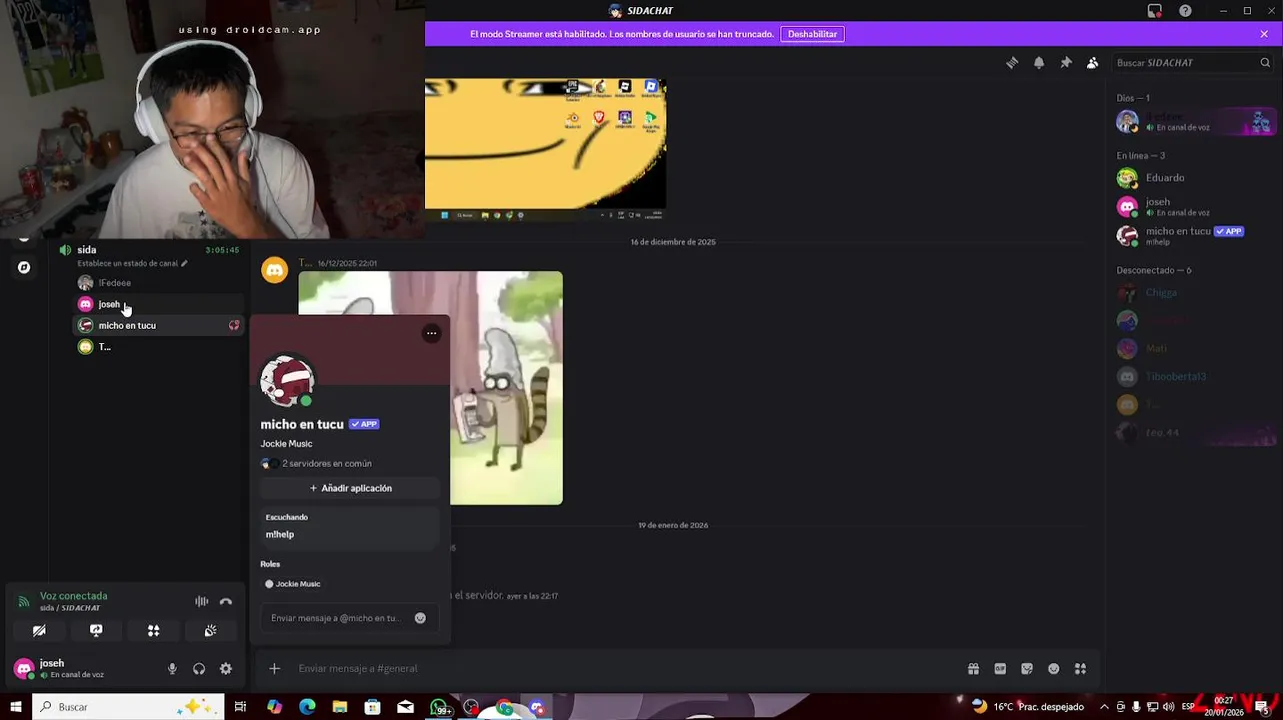Toggle noise suppression waveform icon
The width and height of the screenshot is (1283, 720).
pos(201,601)
